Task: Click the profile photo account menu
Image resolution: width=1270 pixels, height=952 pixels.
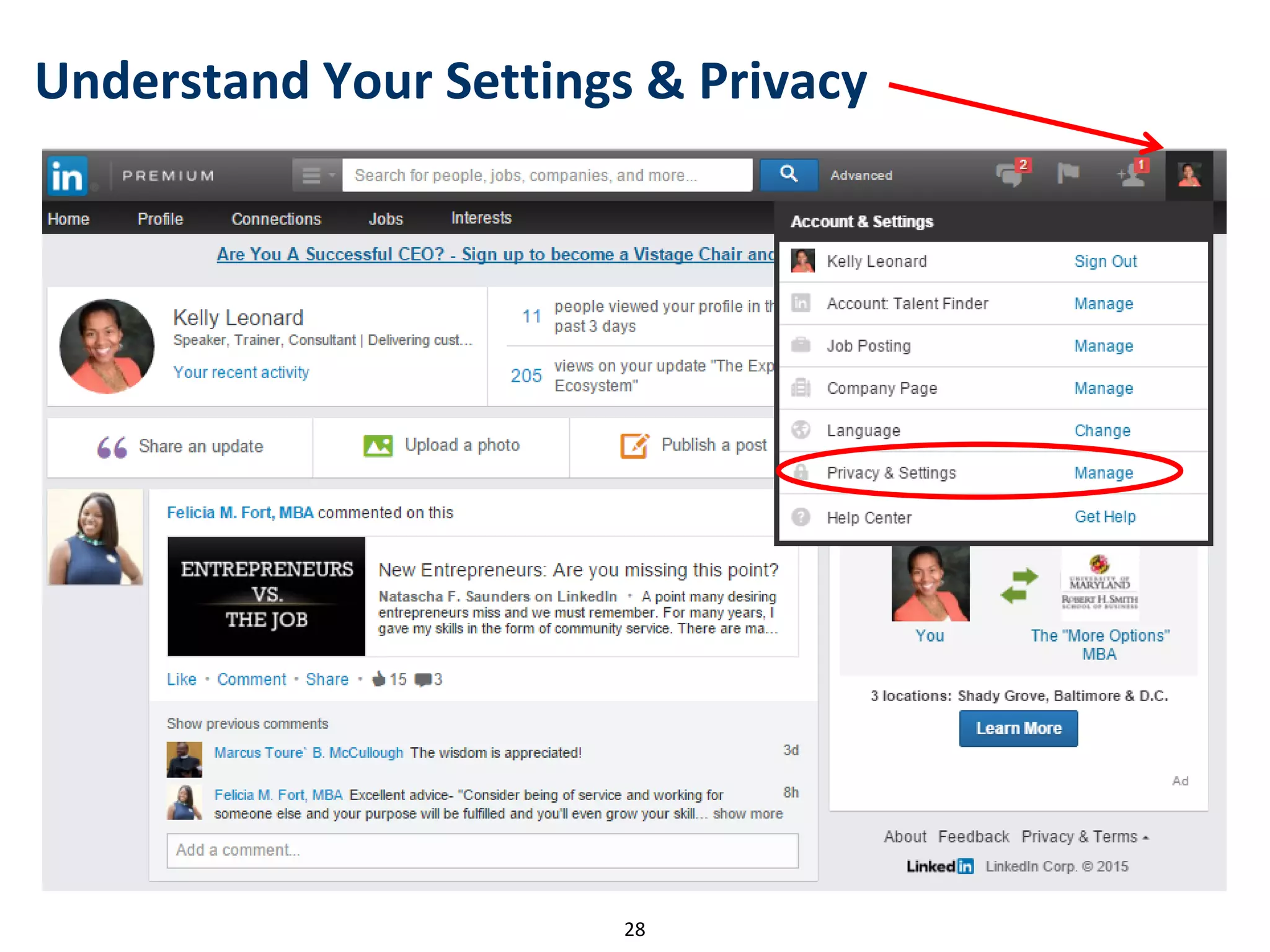Action: point(1189,175)
